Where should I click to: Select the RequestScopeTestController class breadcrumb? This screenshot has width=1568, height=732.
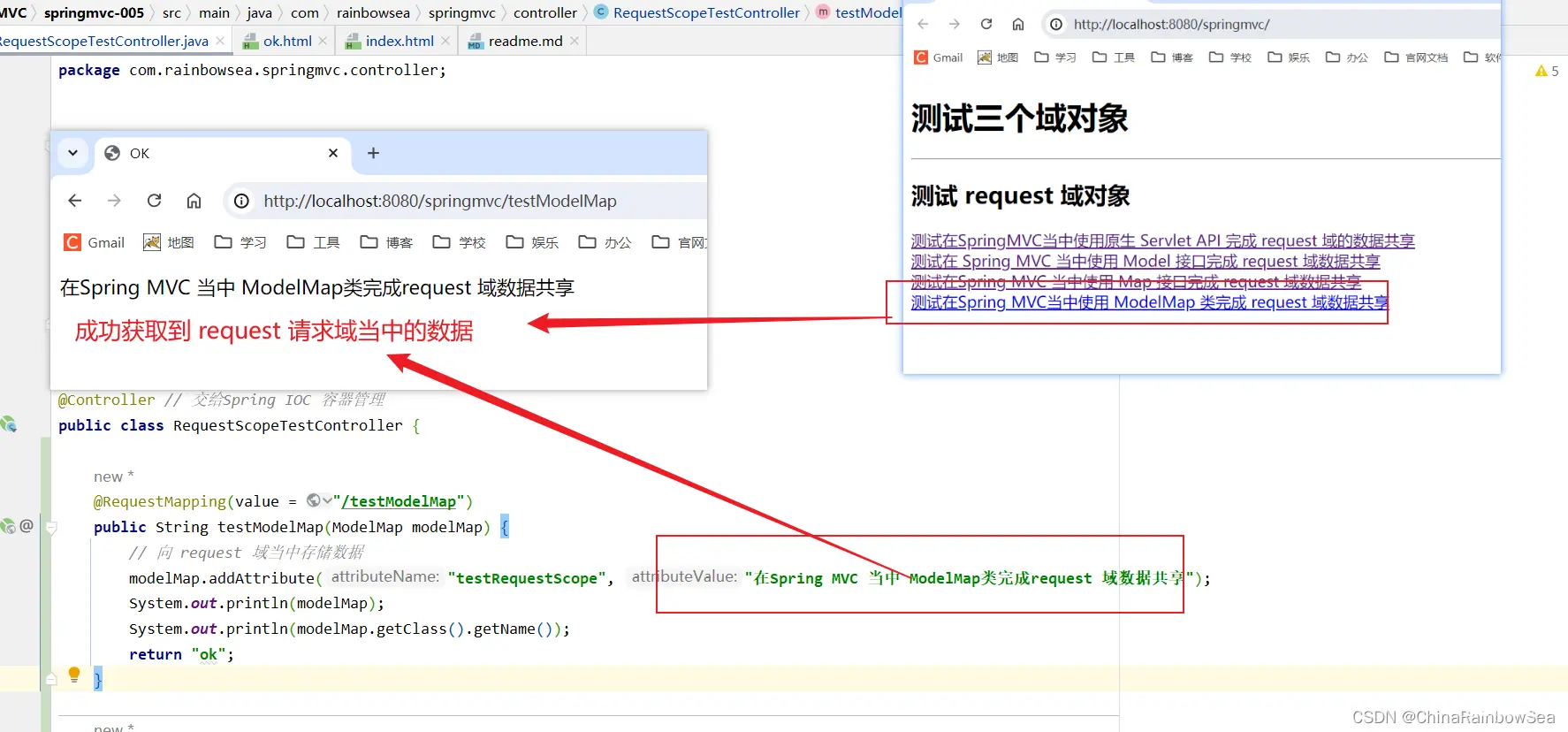[x=697, y=12]
